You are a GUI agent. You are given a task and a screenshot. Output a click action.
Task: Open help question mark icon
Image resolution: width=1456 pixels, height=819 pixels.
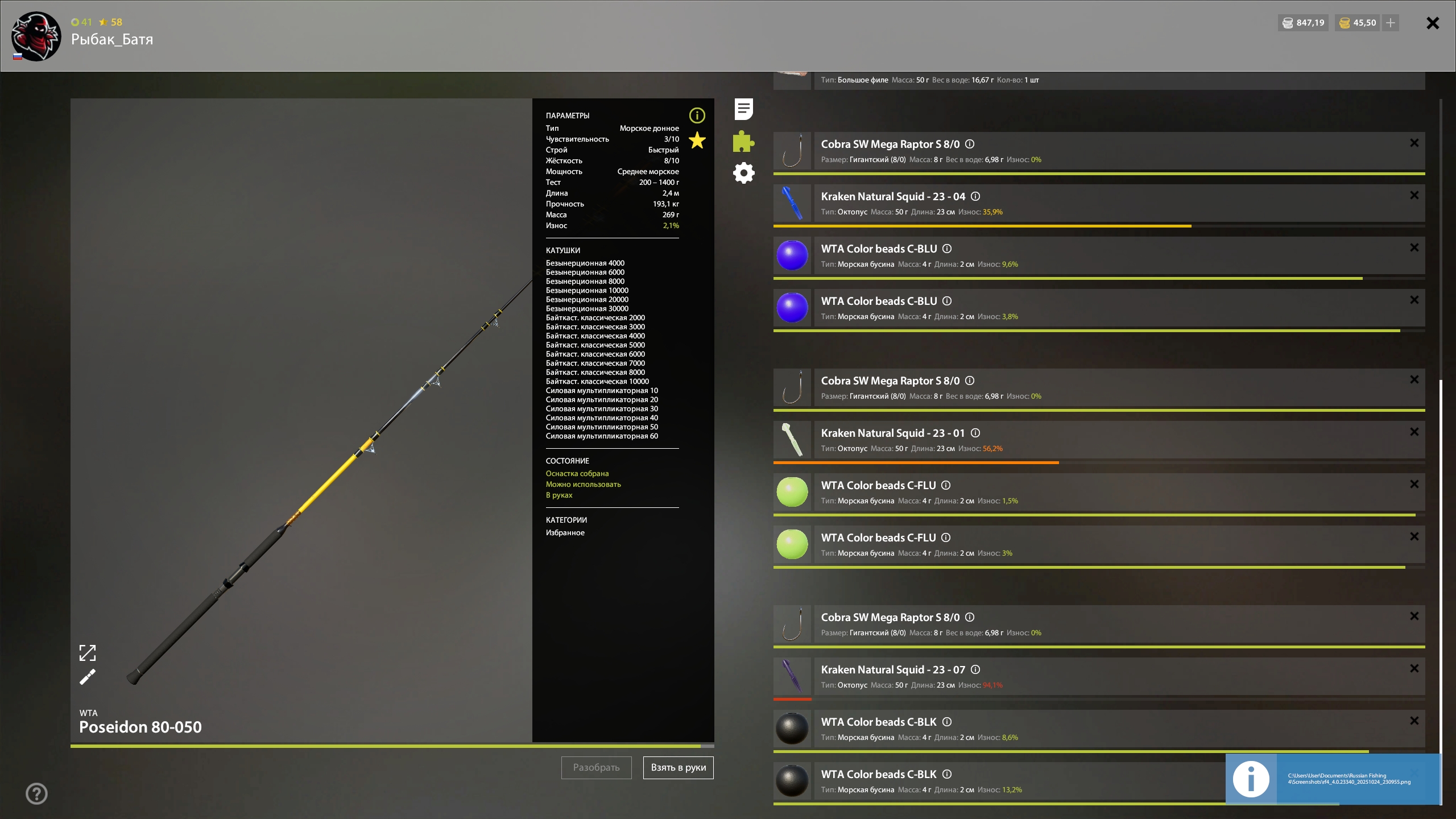pyautogui.click(x=37, y=793)
